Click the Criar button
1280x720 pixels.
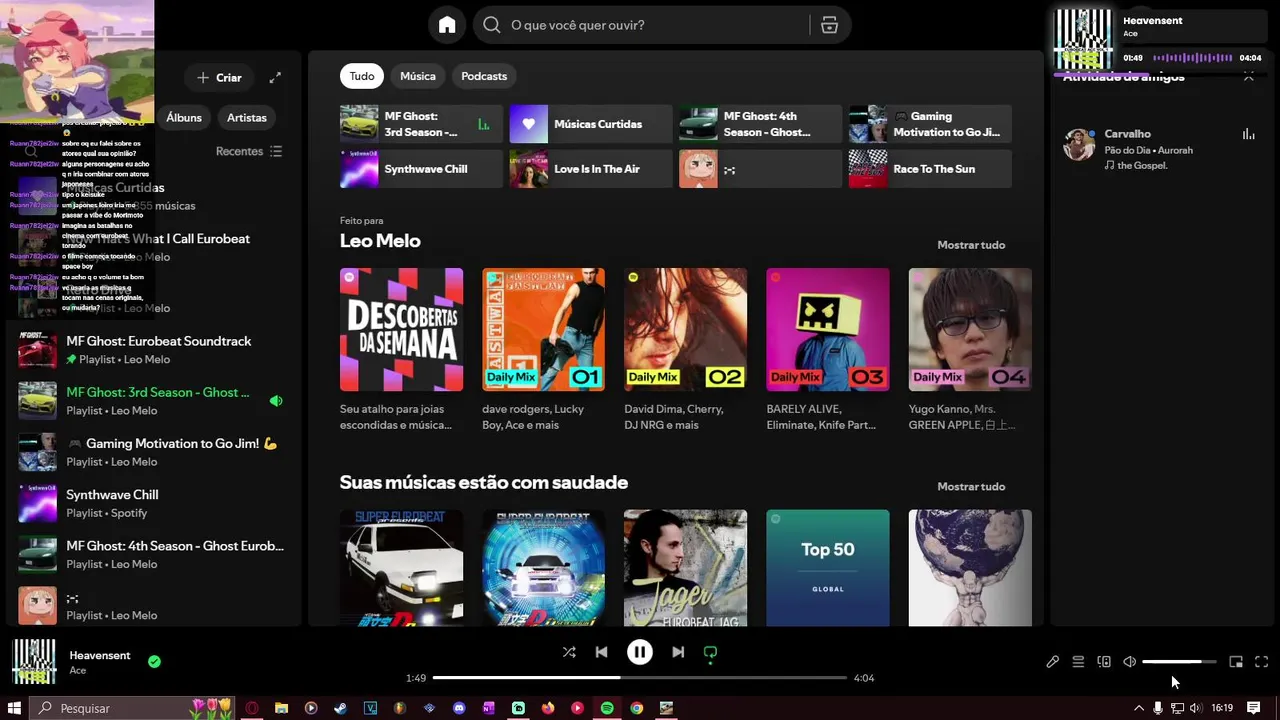pyautogui.click(x=219, y=77)
